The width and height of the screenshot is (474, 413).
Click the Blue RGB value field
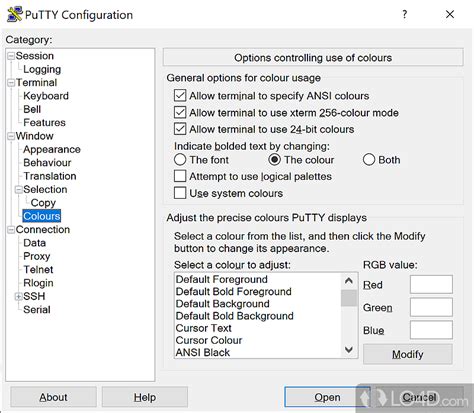point(431,330)
